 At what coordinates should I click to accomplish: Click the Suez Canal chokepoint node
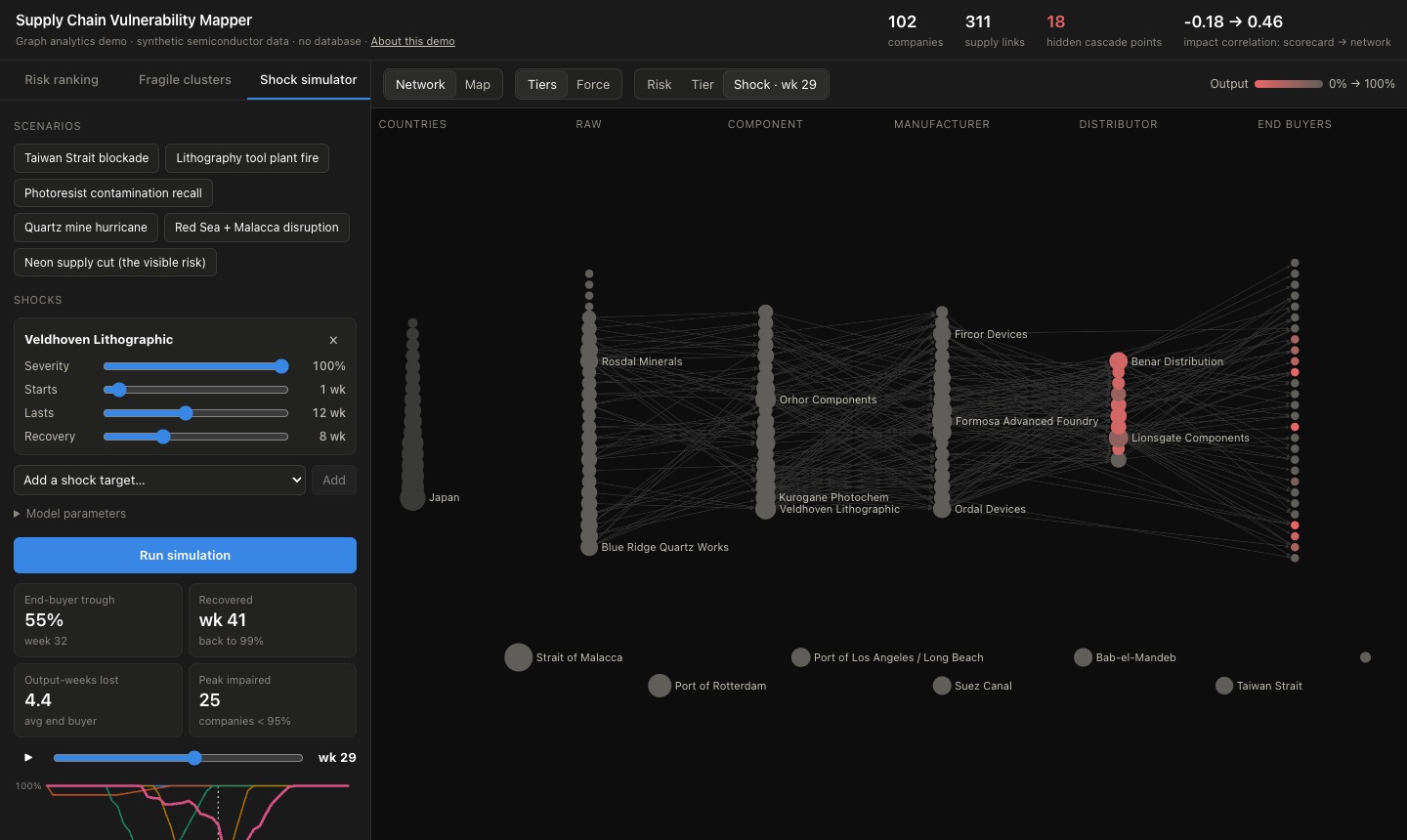point(942,686)
